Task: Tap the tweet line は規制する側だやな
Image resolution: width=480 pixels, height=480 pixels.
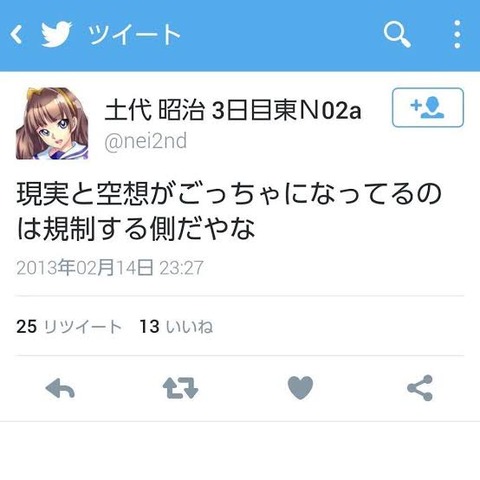Action: point(136,229)
